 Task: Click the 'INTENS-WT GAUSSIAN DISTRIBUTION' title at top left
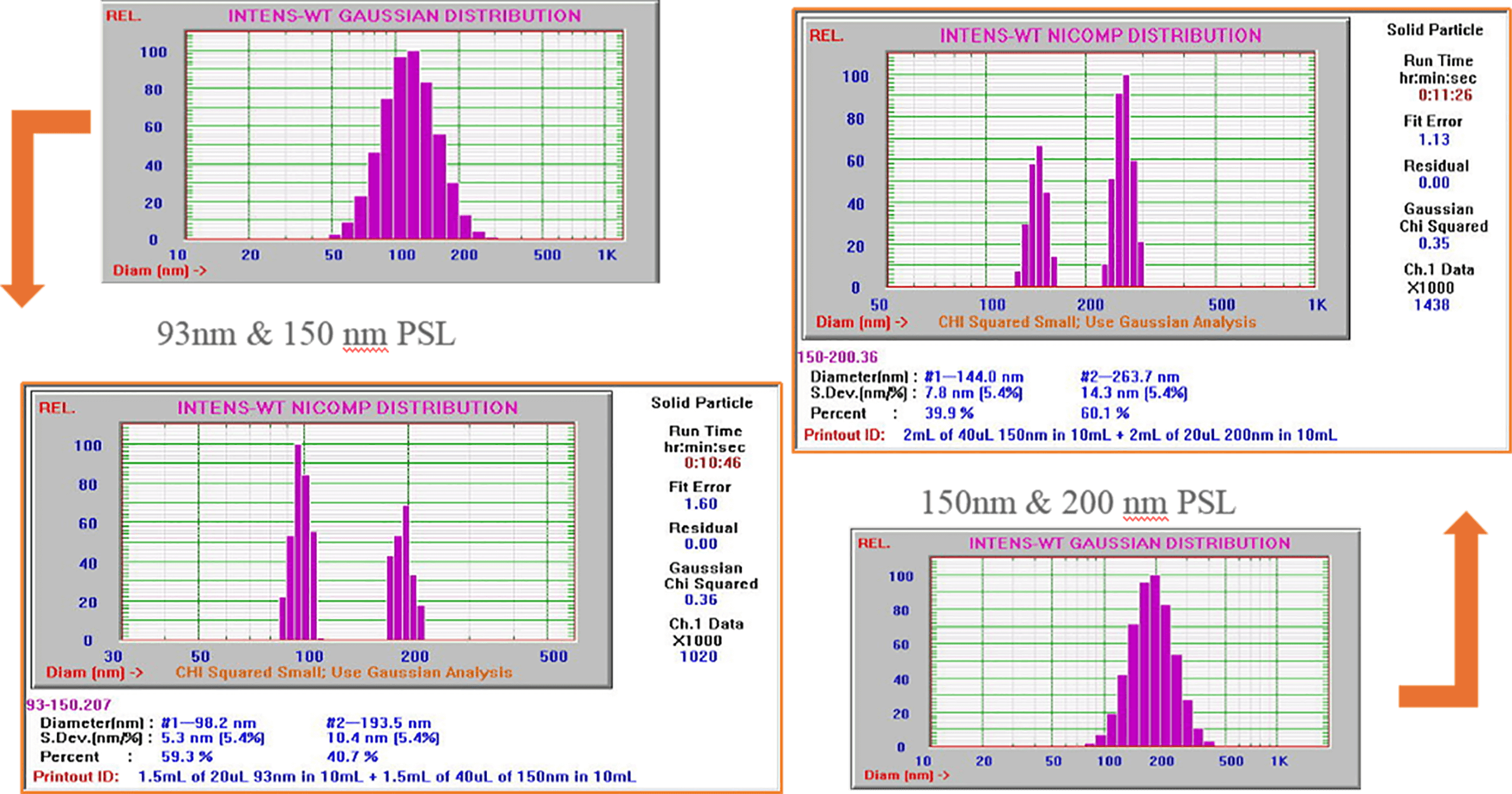click(x=405, y=16)
